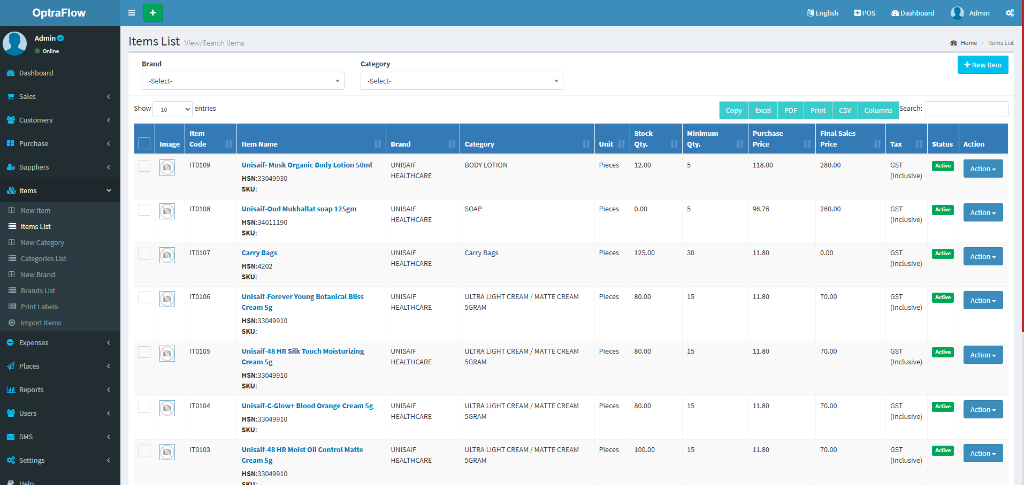Click Active status badge for IT0108
This screenshot has width=1024, height=485.
click(x=942, y=210)
